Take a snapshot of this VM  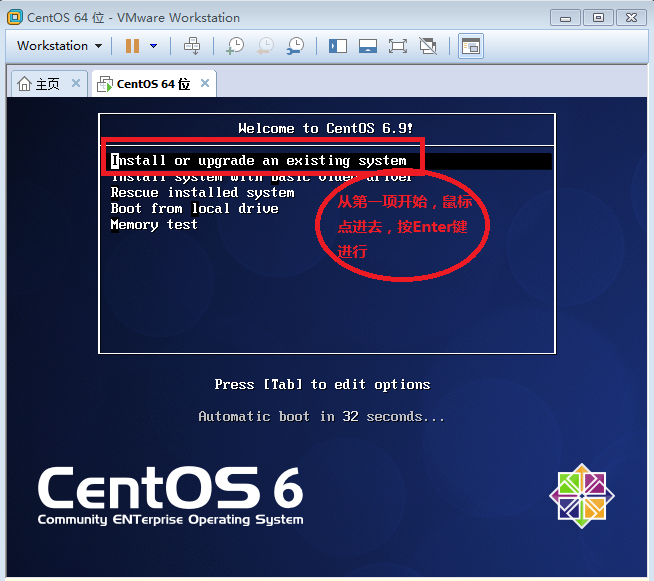235,45
